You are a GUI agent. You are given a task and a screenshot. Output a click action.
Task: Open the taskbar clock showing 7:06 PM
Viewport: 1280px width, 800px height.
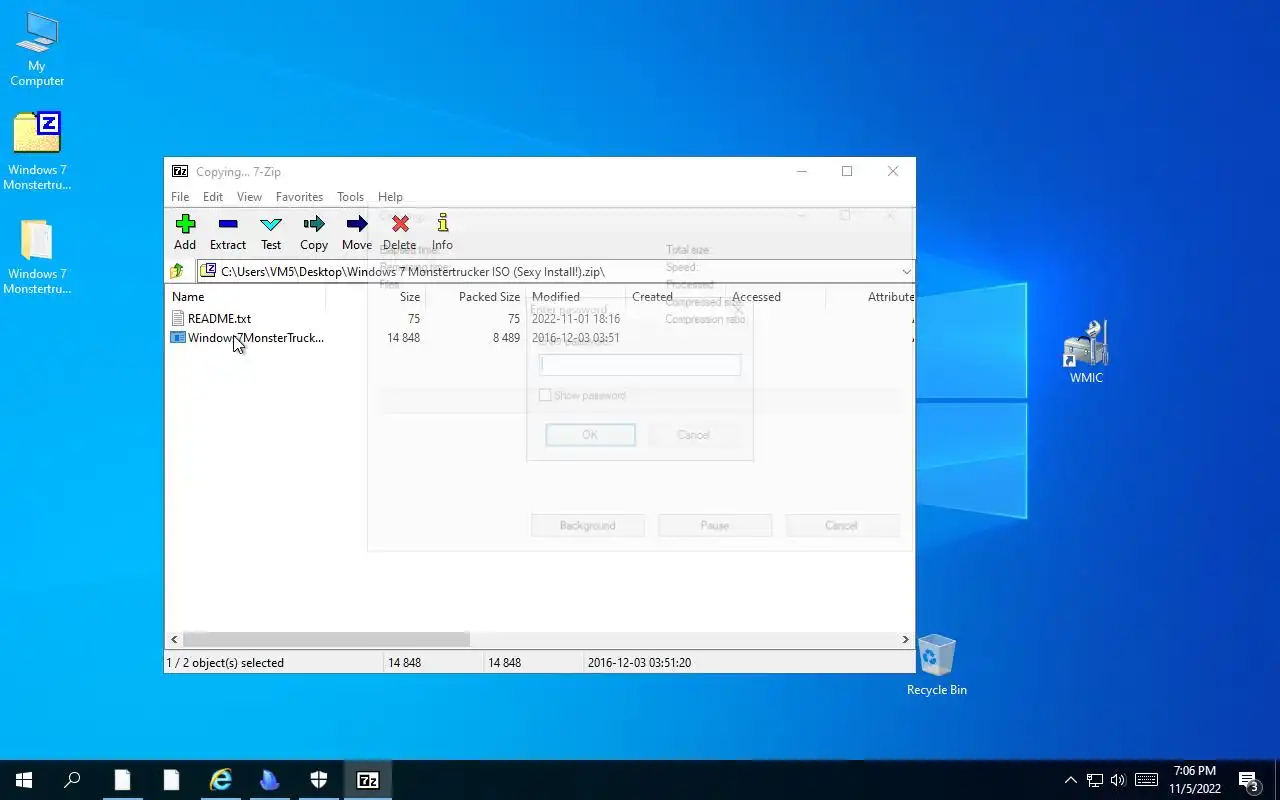click(1196, 780)
